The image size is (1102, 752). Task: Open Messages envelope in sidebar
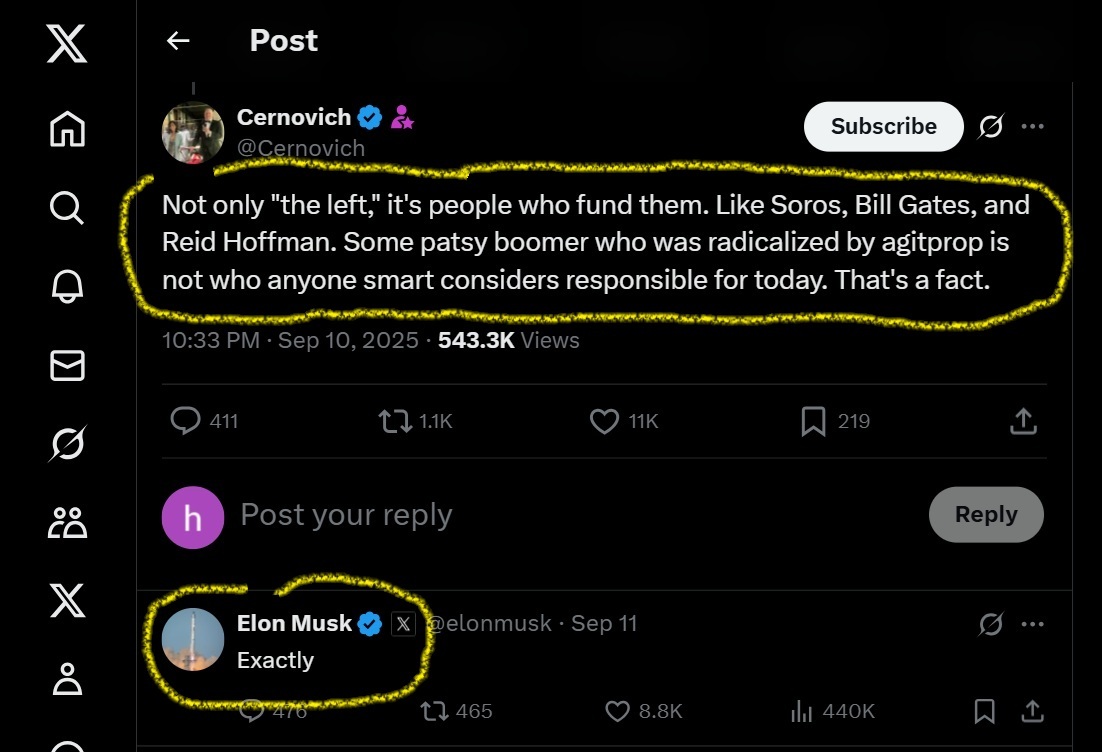coord(67,366)
